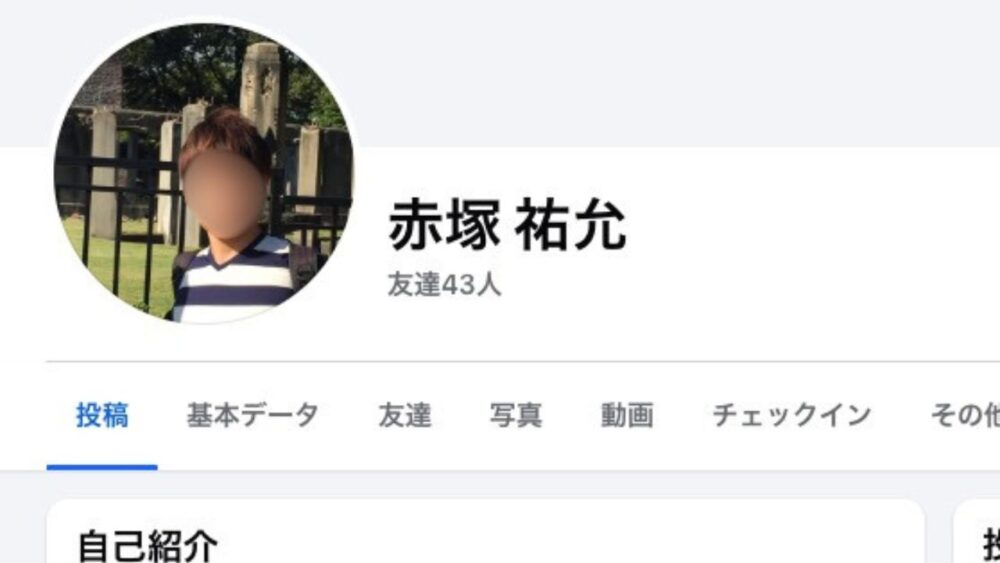Select the 投稿 tab
1000x563 pixels.
pos(102,415)
